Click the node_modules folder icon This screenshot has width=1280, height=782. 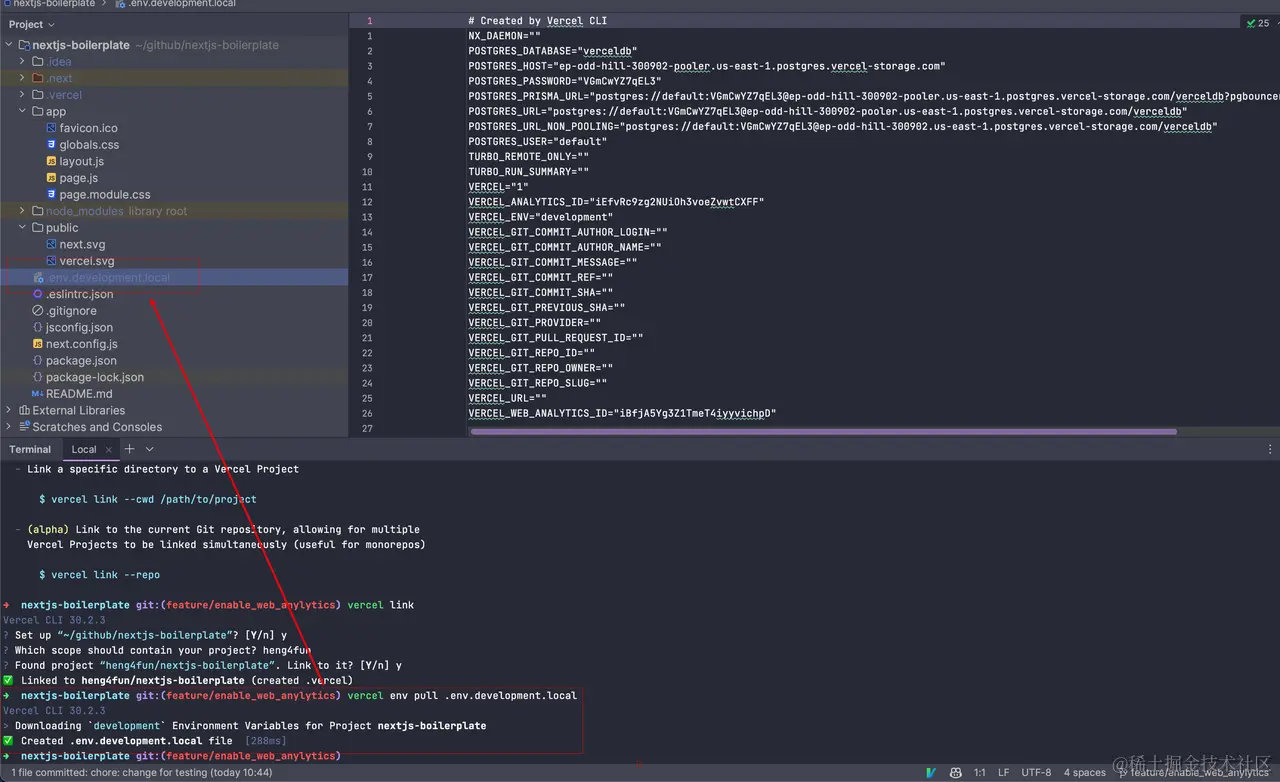[x=38, y=211]
